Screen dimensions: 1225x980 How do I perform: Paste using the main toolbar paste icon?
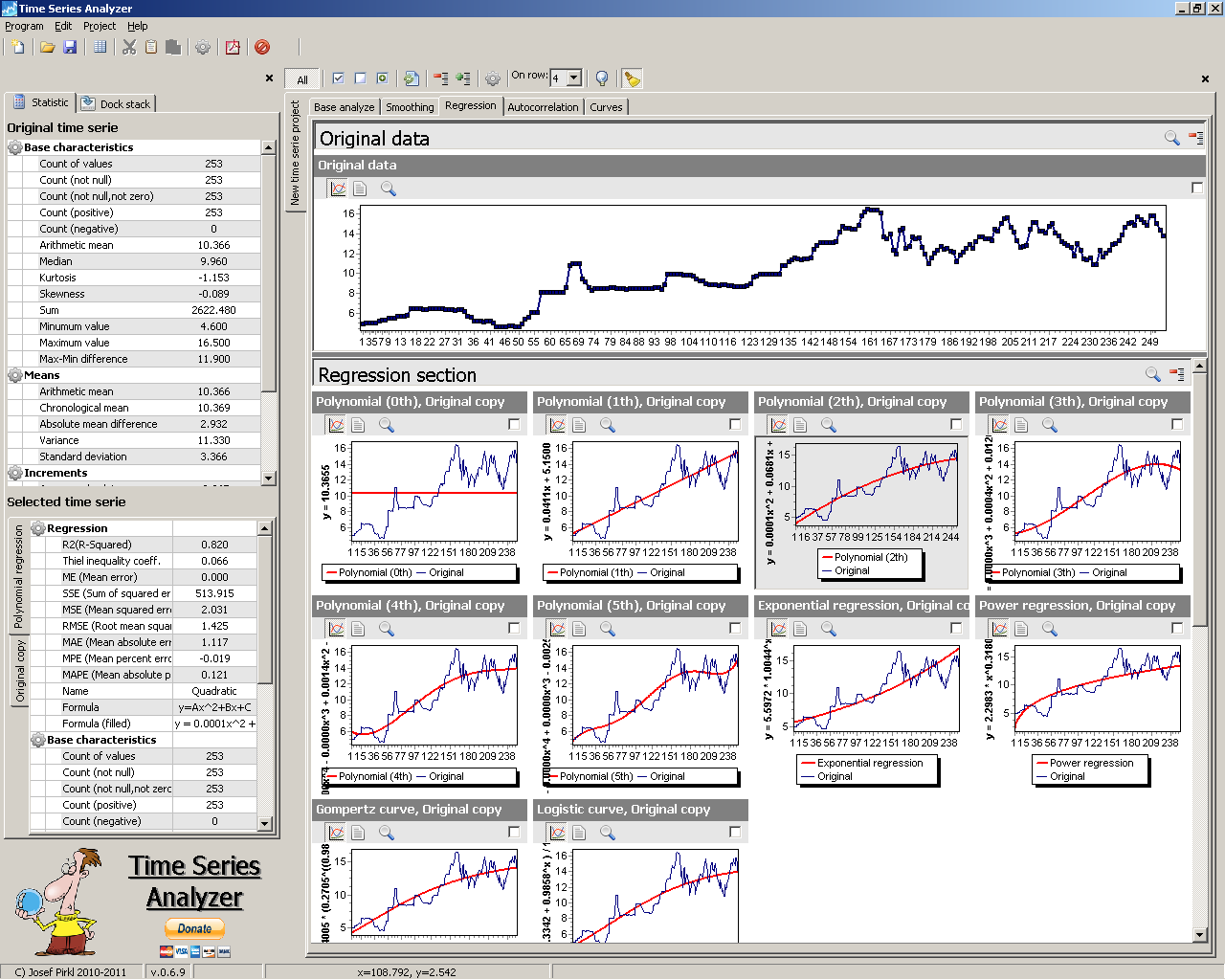coord(173,47)
